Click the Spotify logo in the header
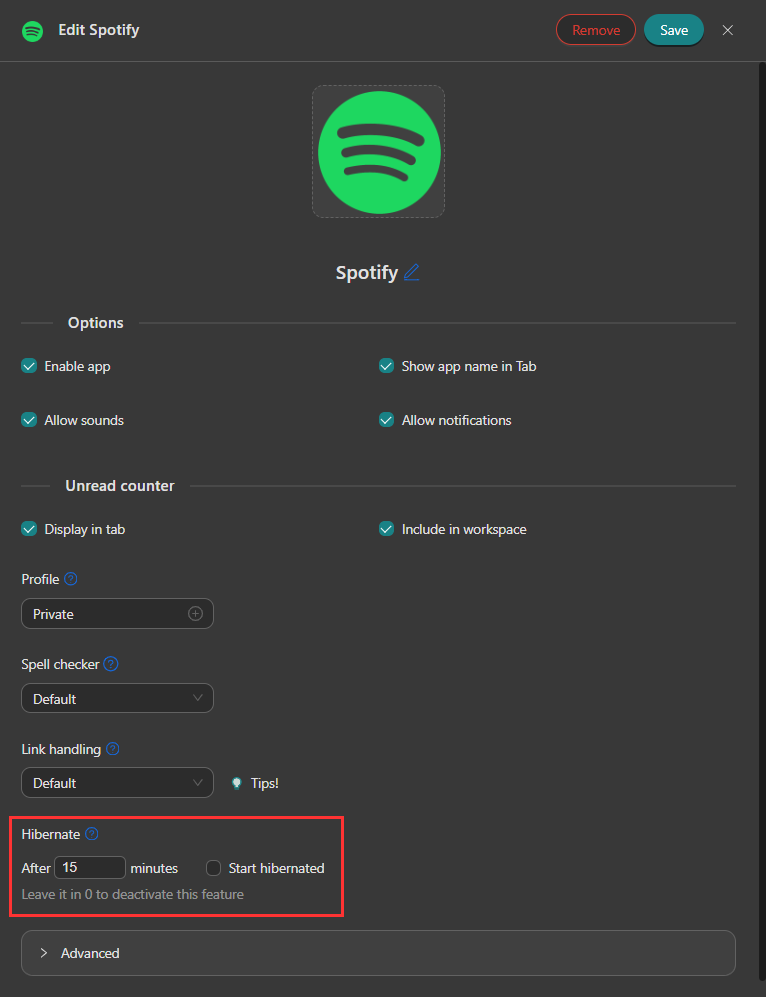This screenshot has width=766, height=997. 32,31
